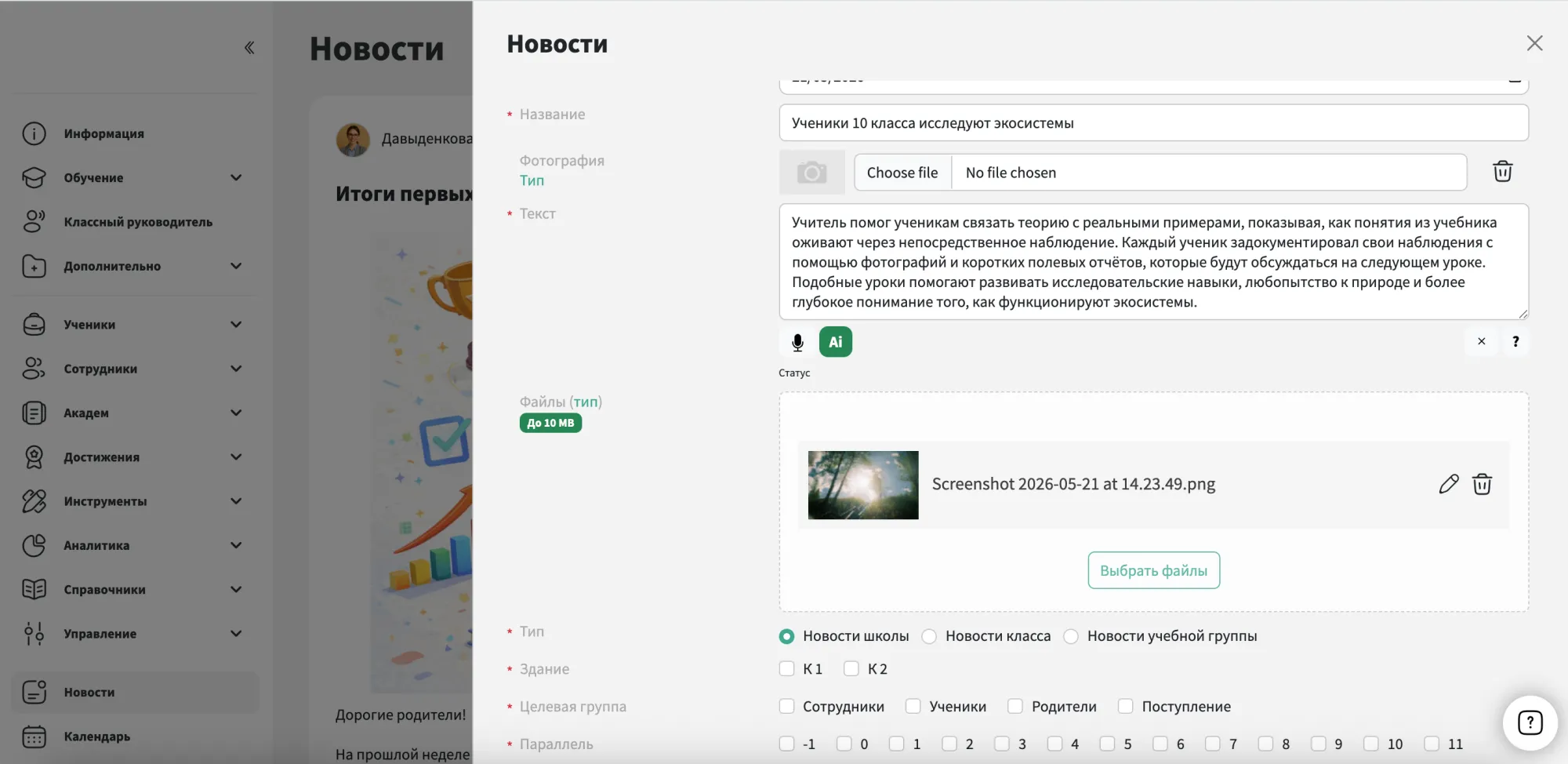
Task: Enable the parallel 10 checkbox
Action: click(x=1370, y=744)
